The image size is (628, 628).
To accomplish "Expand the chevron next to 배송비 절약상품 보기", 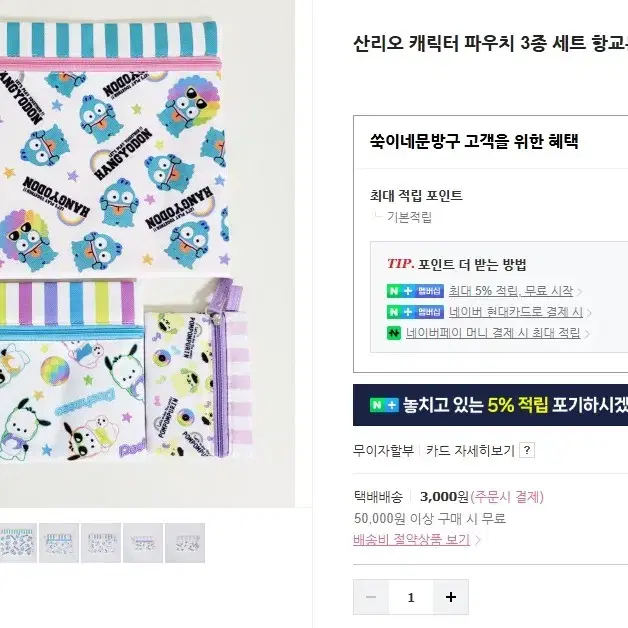I will 477,540.
